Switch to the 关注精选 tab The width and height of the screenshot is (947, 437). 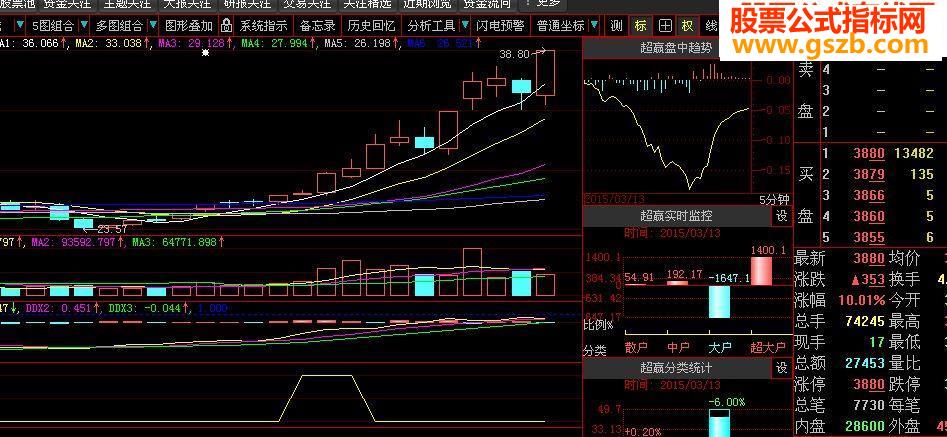367,4
